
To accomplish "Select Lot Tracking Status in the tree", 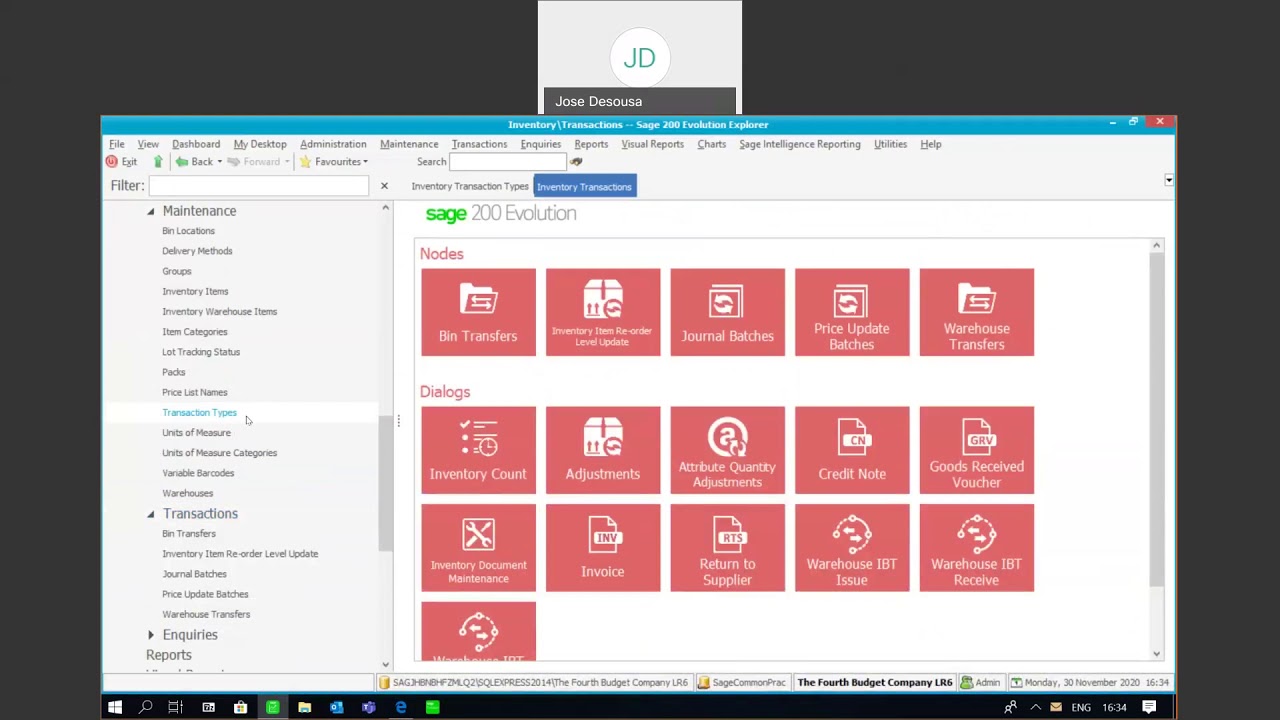I will [201, 352].
